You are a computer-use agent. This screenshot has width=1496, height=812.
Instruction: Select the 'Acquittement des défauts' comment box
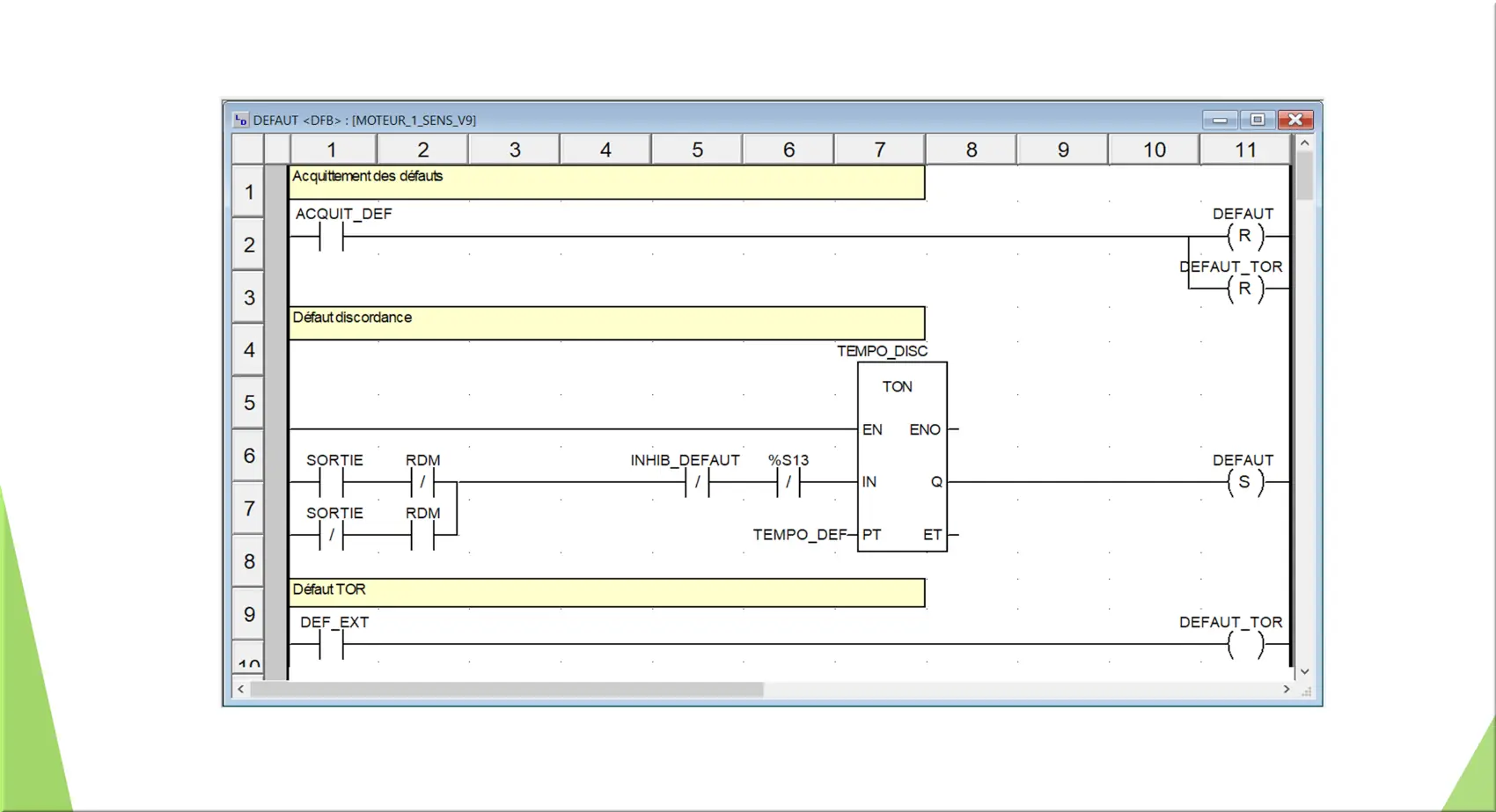(607, 182)
